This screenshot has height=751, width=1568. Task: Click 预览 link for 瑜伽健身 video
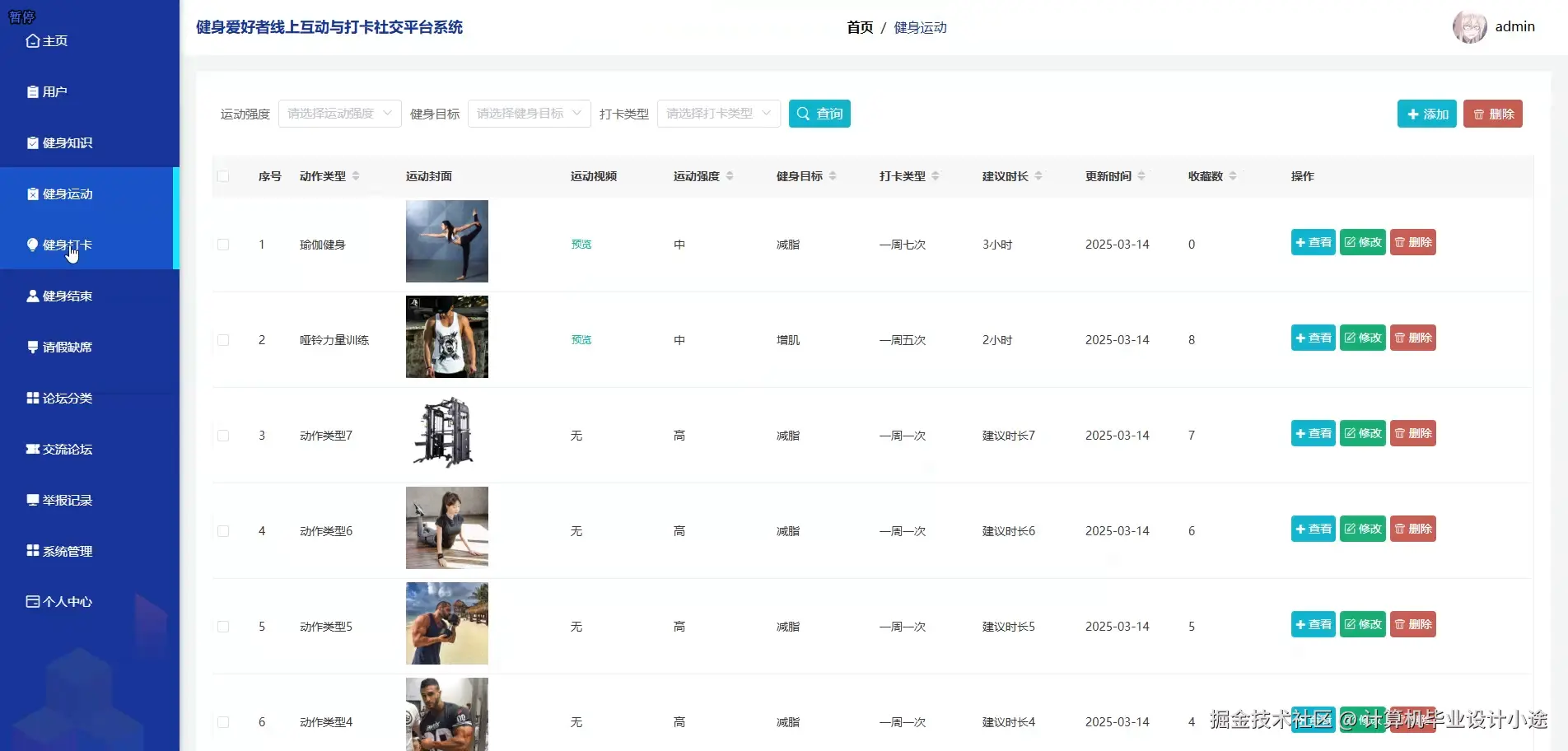[x=581, y=244]
